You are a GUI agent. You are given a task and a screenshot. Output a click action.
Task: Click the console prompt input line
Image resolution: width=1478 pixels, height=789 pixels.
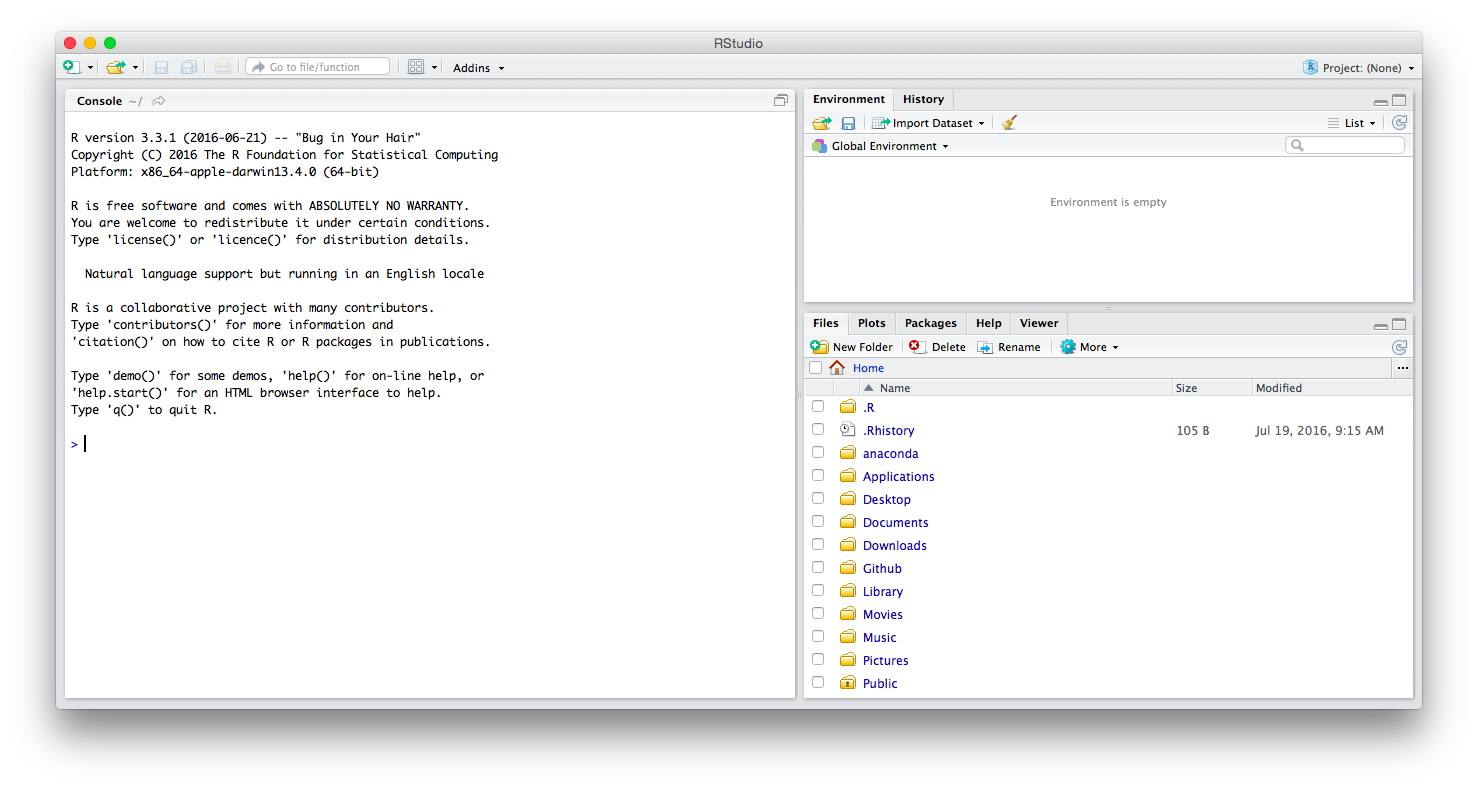[430, 444]
